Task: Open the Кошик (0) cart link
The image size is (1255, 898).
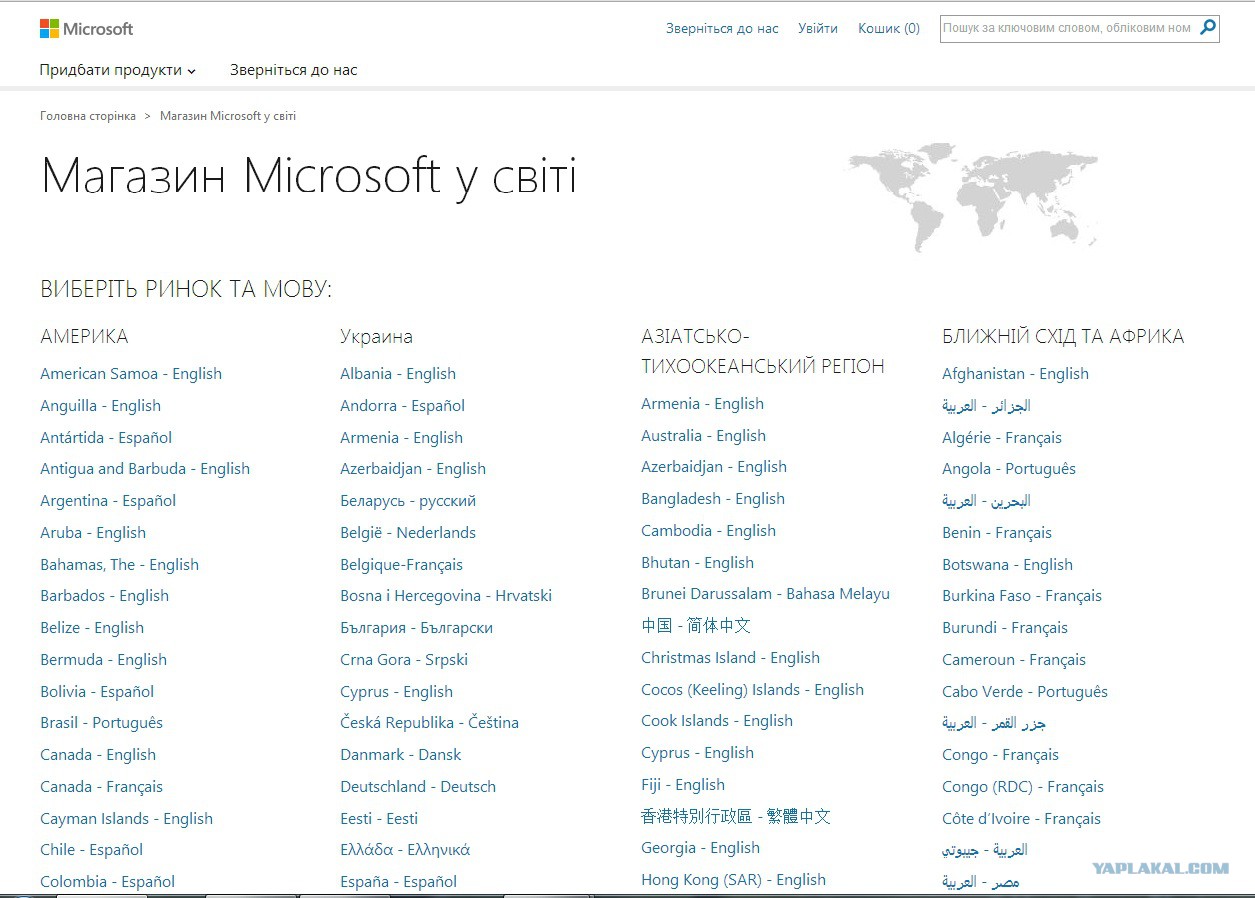Action: pyautogui.click(x=889, y=28)
